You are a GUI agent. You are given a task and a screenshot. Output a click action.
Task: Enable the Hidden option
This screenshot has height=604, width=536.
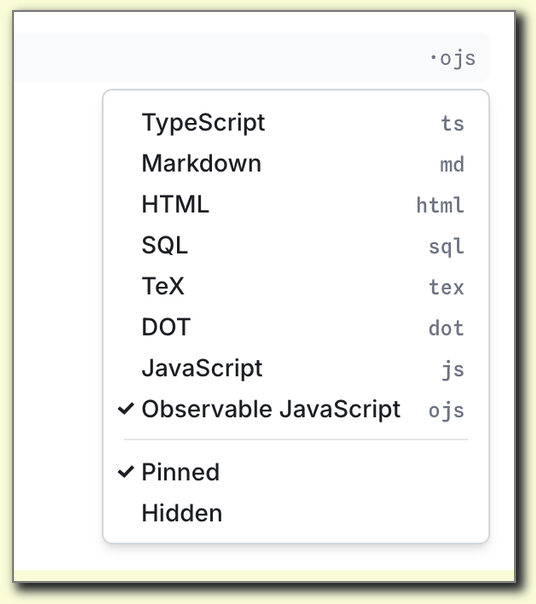coord(296,513)
